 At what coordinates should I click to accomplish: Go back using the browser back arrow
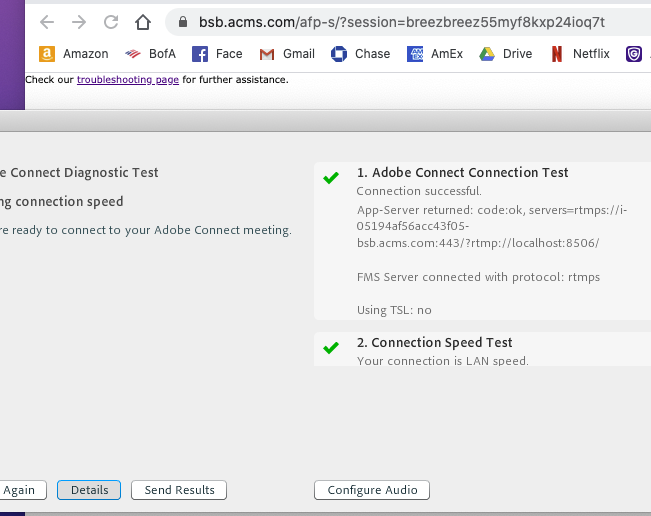[x=47, y=22]
